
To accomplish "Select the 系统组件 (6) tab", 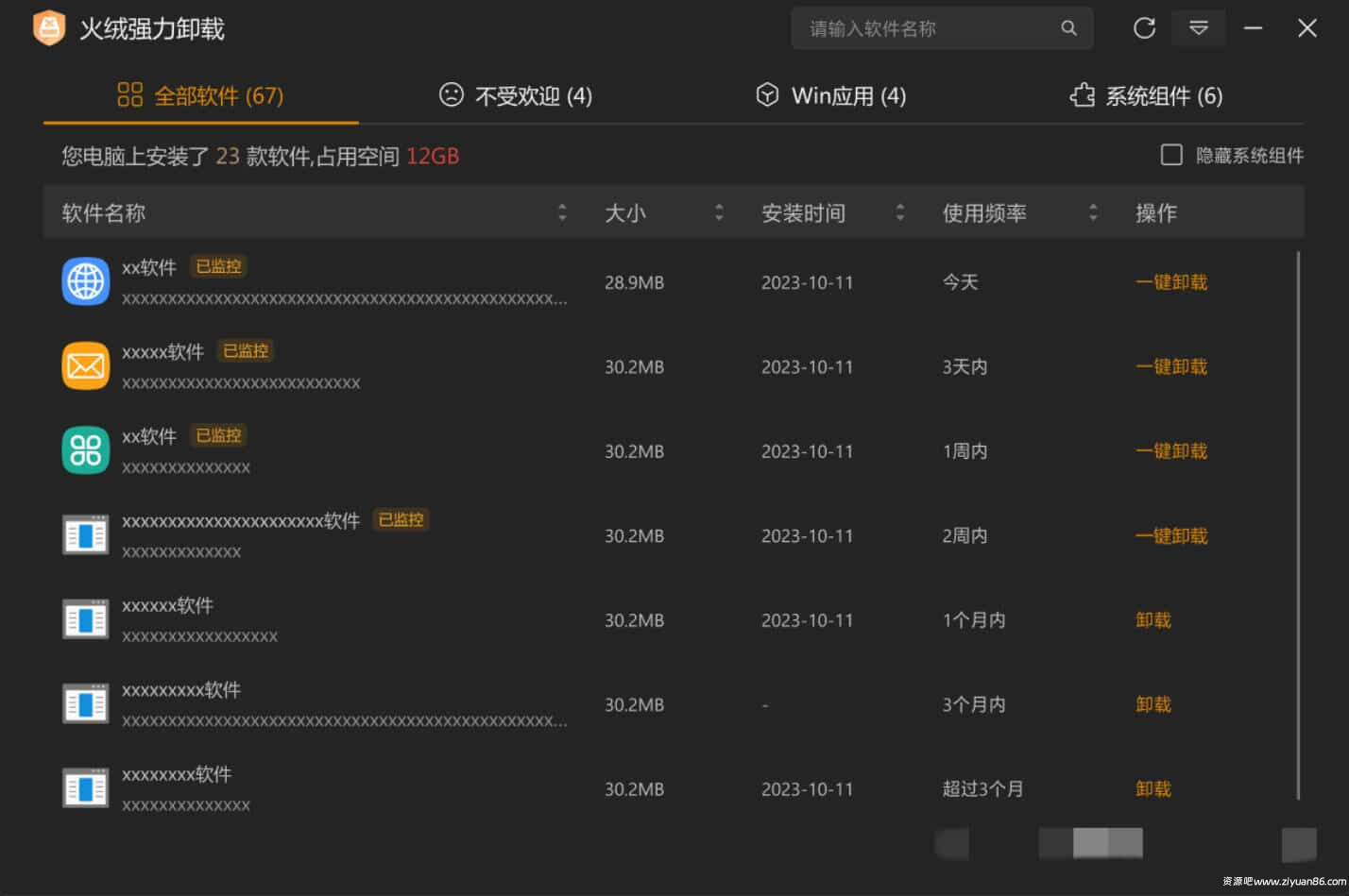I will [x=1146, y=95].
